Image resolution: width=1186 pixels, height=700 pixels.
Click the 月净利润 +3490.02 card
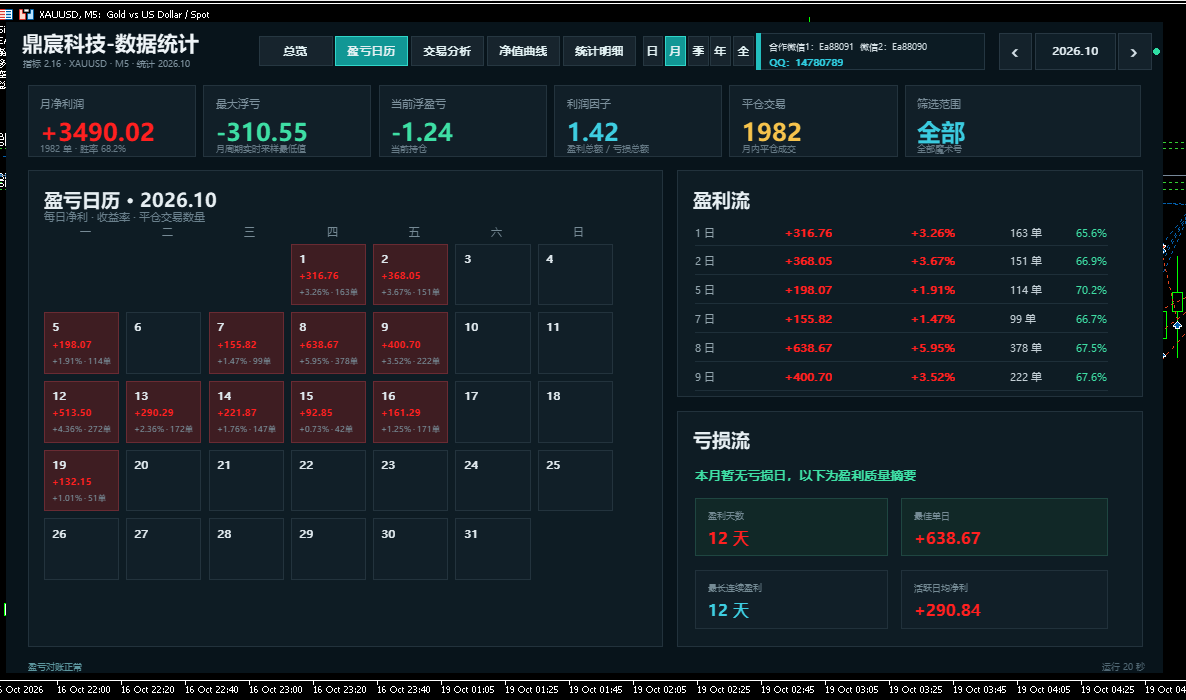tap(112, 121)
